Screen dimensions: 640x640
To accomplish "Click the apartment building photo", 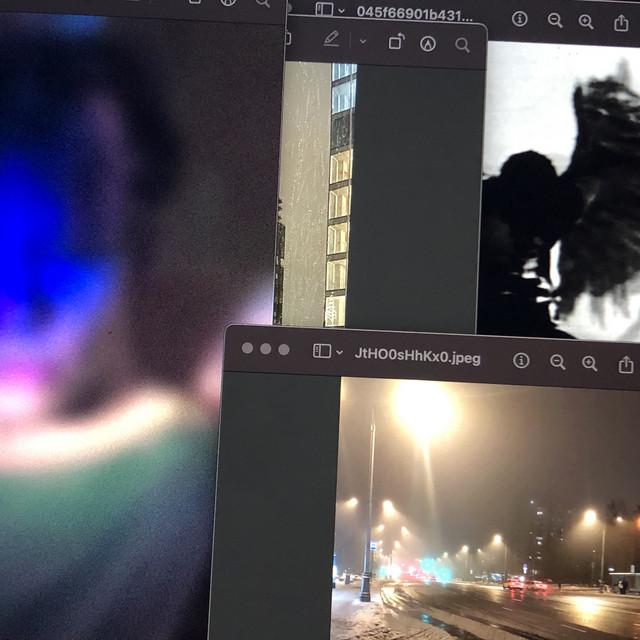I will click(x=313, y=194).
